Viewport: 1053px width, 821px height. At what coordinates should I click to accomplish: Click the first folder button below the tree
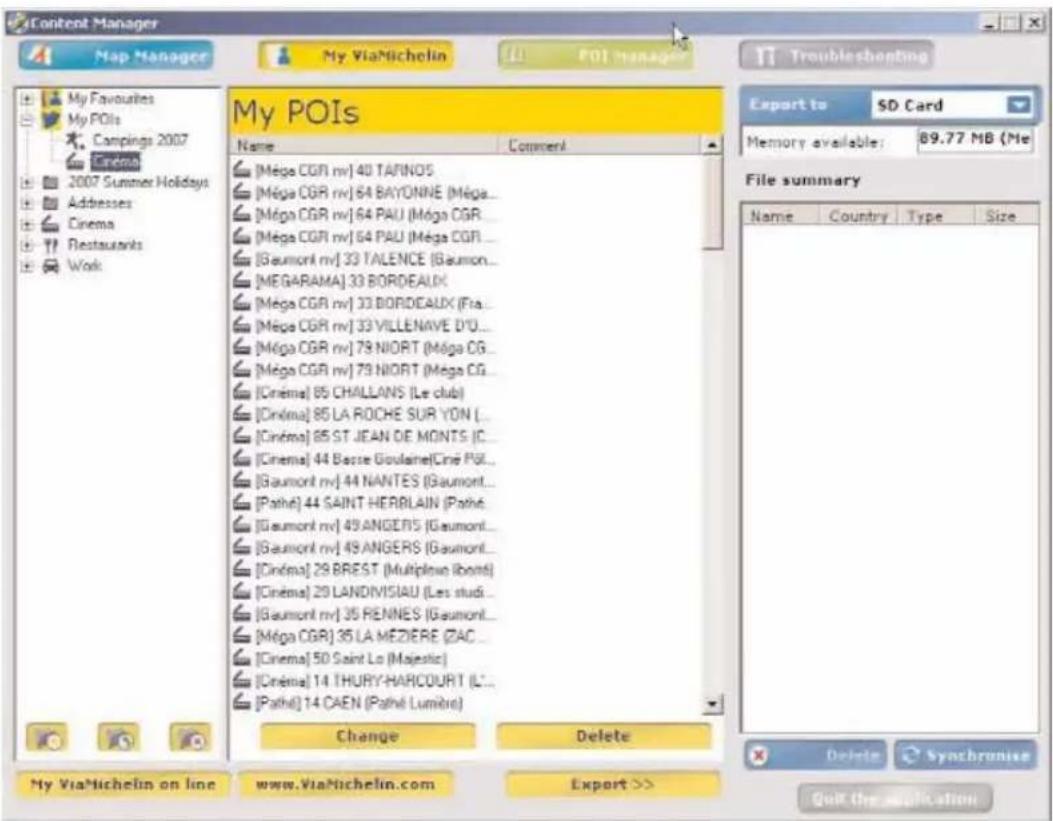click(46, 738)
